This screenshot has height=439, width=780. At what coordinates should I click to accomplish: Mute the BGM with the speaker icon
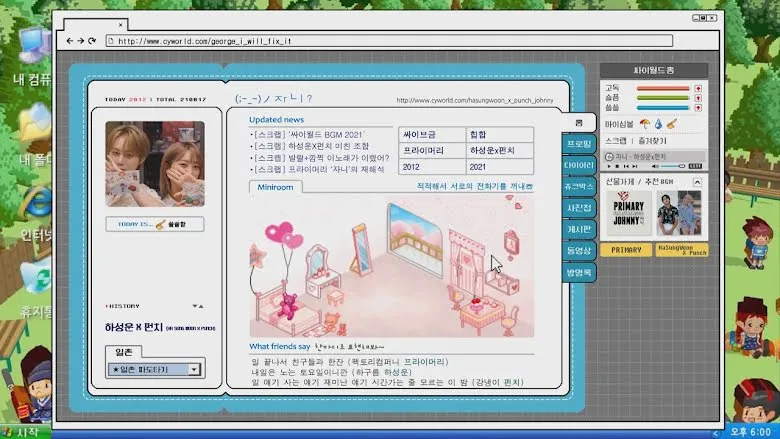pos(655,166)
